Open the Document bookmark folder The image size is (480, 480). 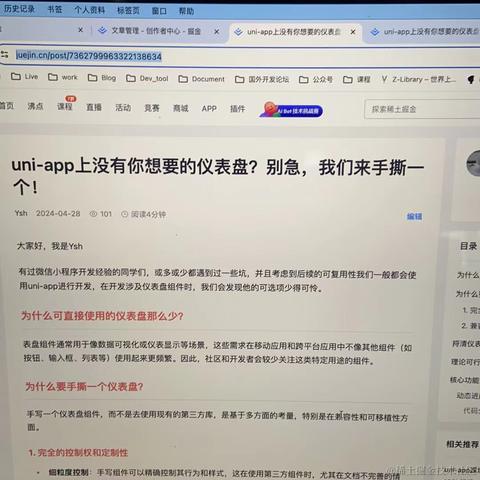[201, 79]
